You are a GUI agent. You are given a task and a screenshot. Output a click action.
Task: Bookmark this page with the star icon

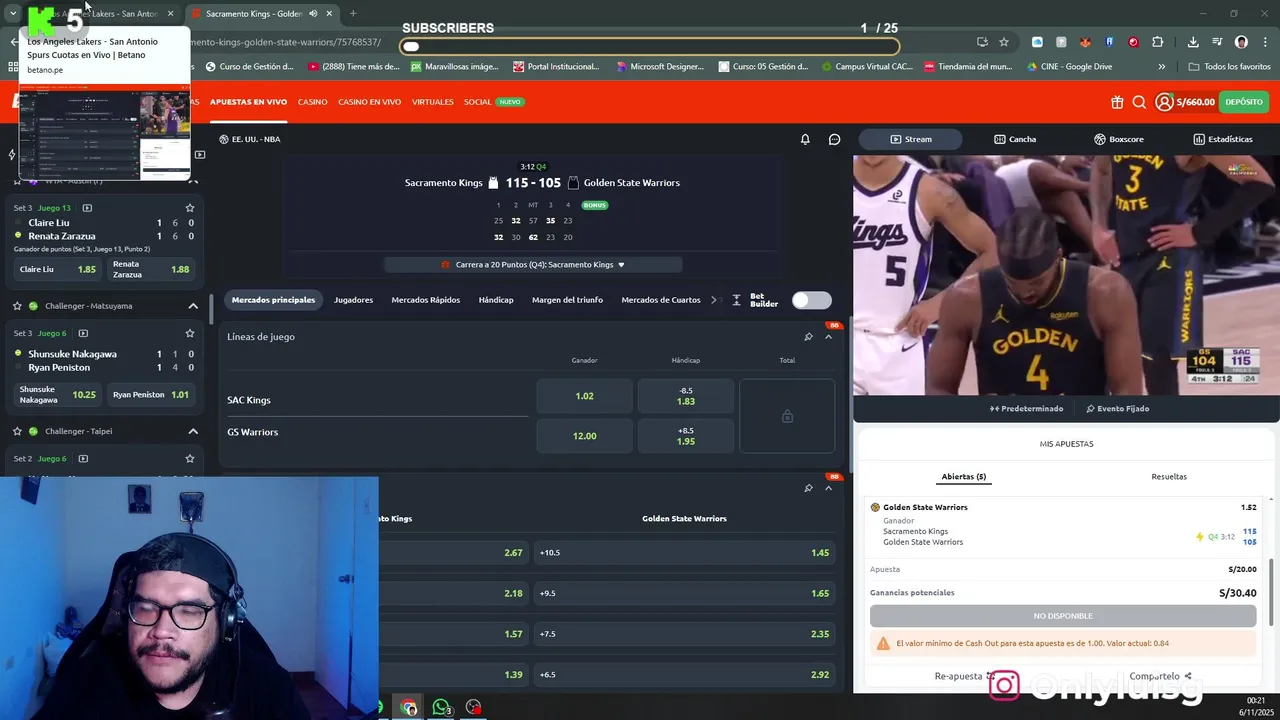tap(1004, 42)
